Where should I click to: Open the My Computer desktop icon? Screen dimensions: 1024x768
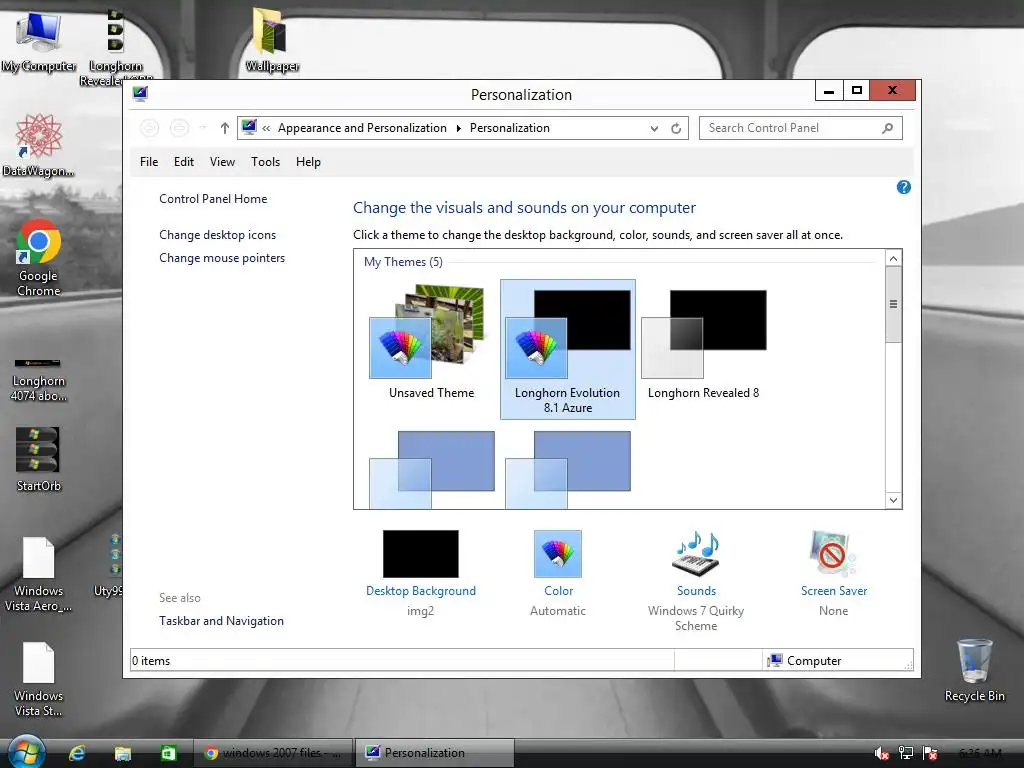[39, 40]
